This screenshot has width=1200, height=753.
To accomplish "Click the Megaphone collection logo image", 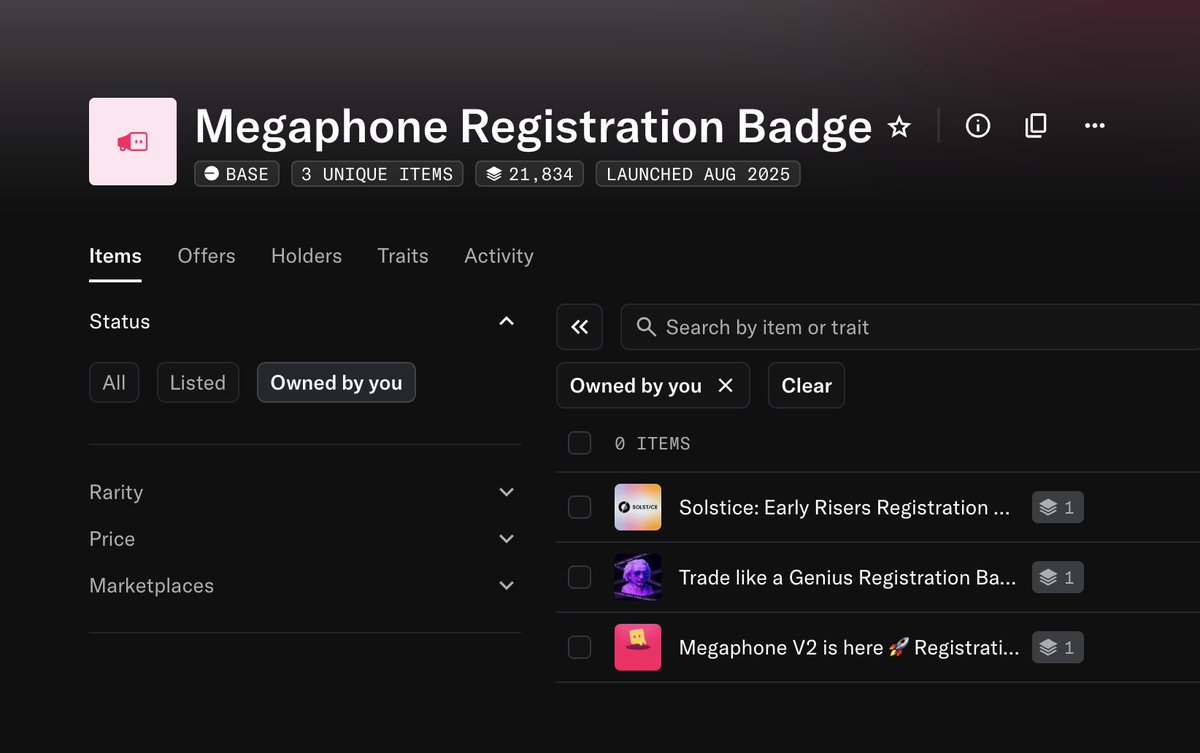I will (x=133, y=141).
